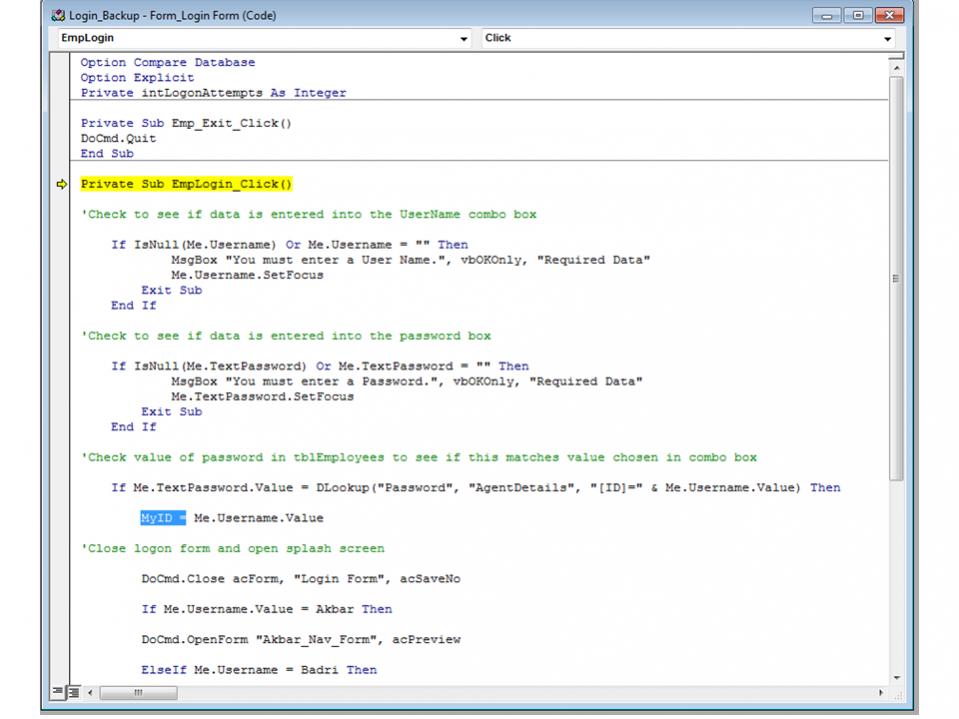Click the horizontal scrollbar right arrow

pos(881,693)
